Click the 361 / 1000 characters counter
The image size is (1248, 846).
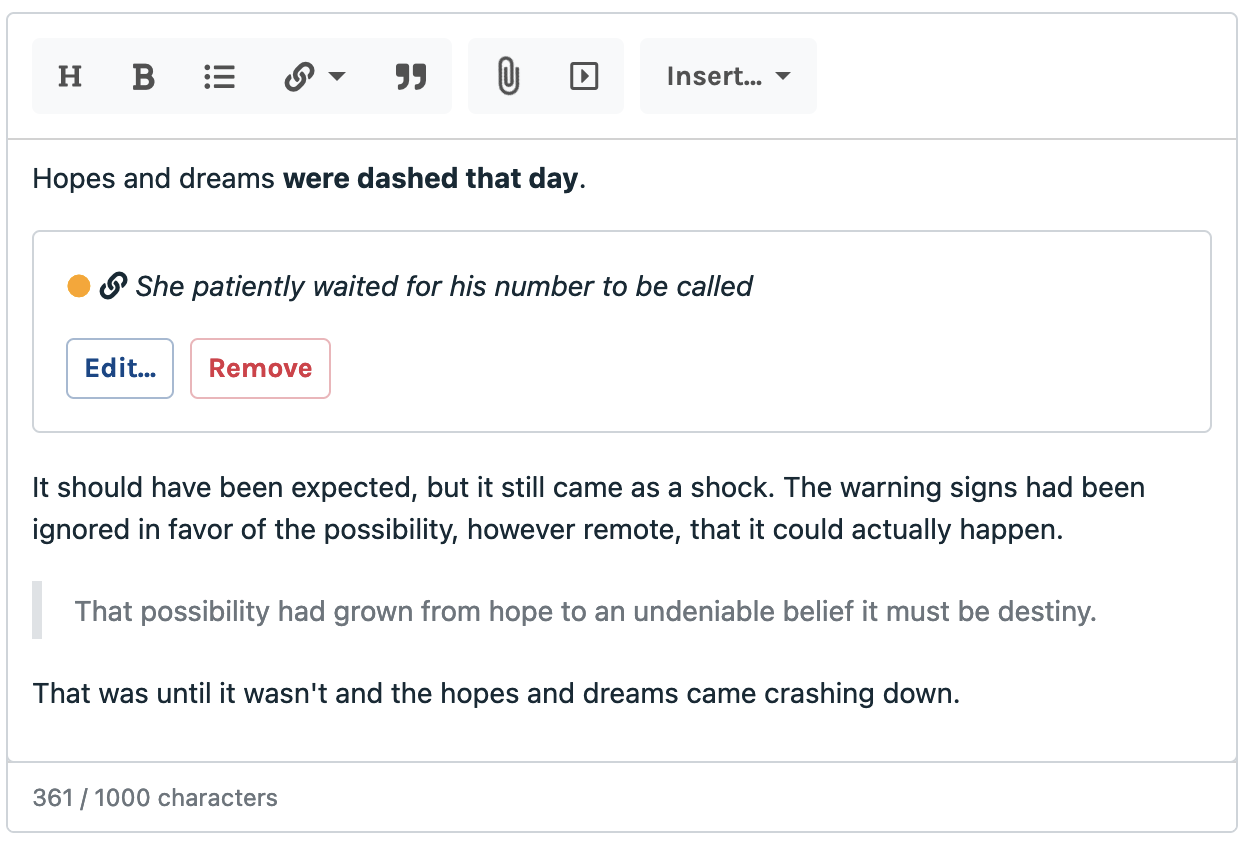(x=155, y=798)
